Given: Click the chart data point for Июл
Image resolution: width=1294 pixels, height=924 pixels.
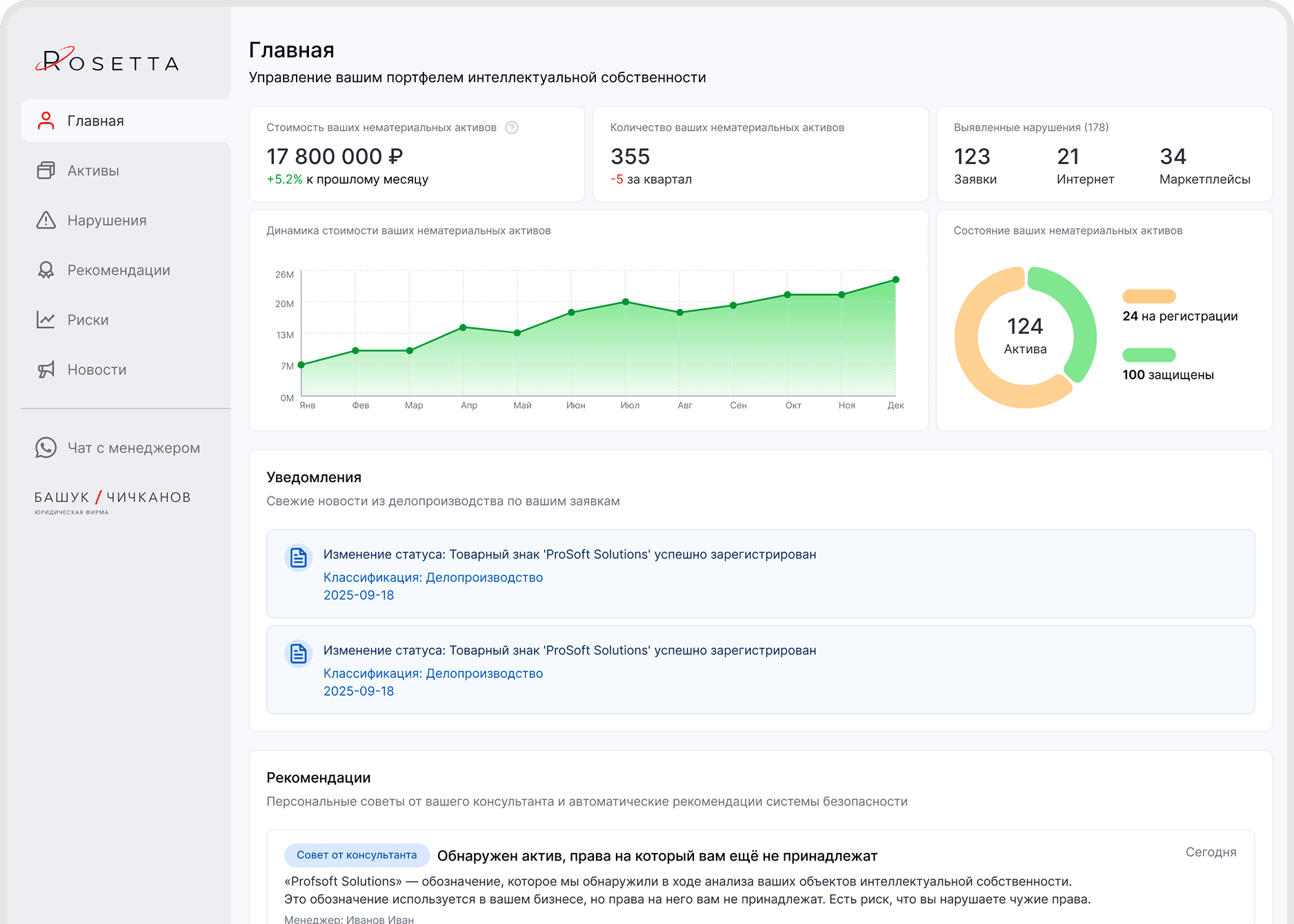Looking at the screenshot, I should click(x=626, y=302).
